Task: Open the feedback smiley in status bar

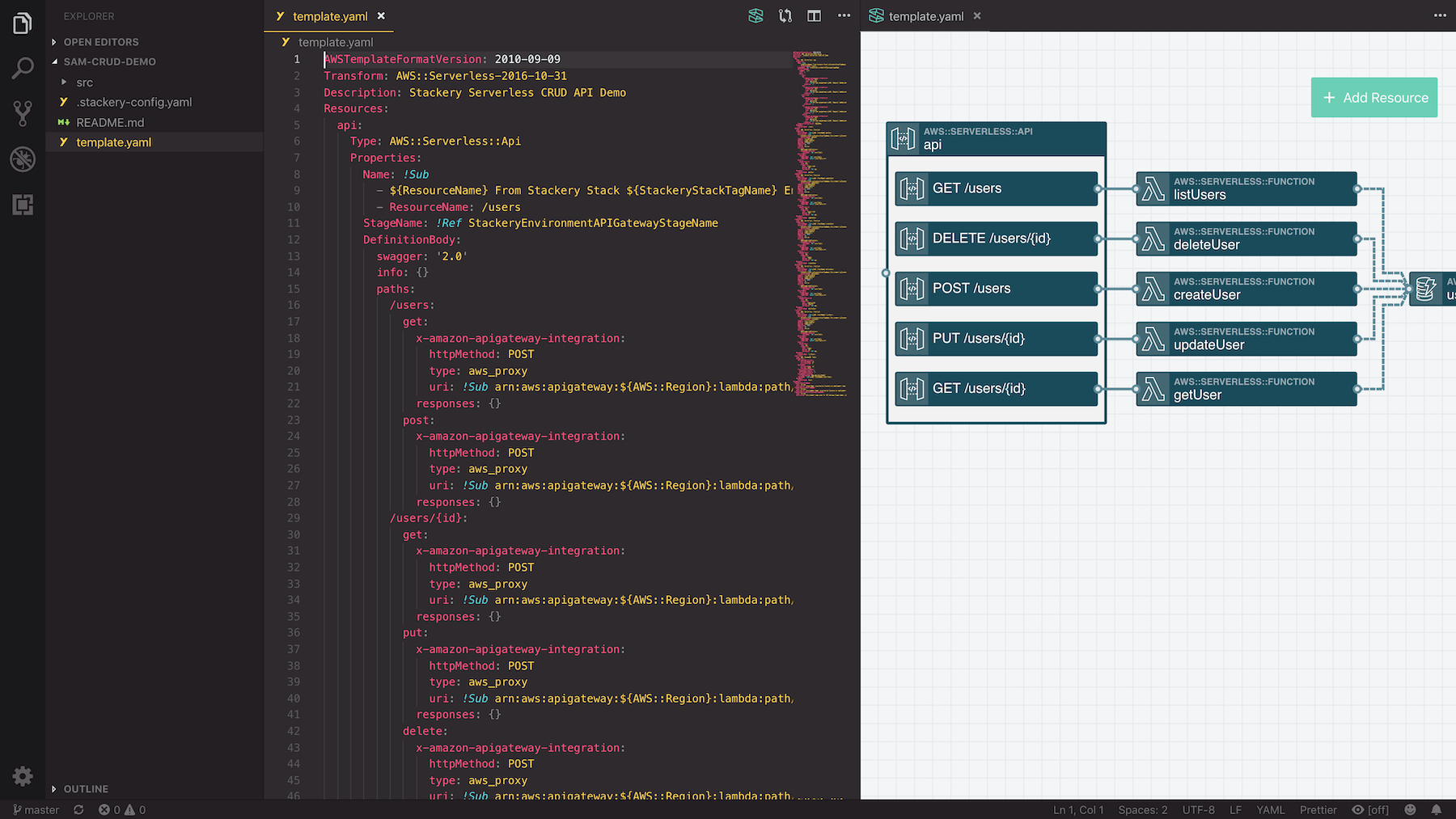Action: pos(1410,809)
